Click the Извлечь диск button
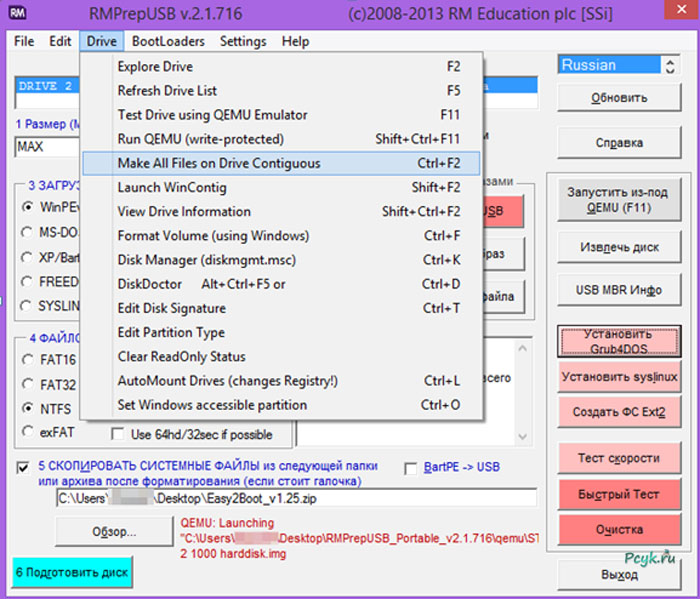Screen dimensions: 700x599 pyautogui.click(x=619, y=247)
